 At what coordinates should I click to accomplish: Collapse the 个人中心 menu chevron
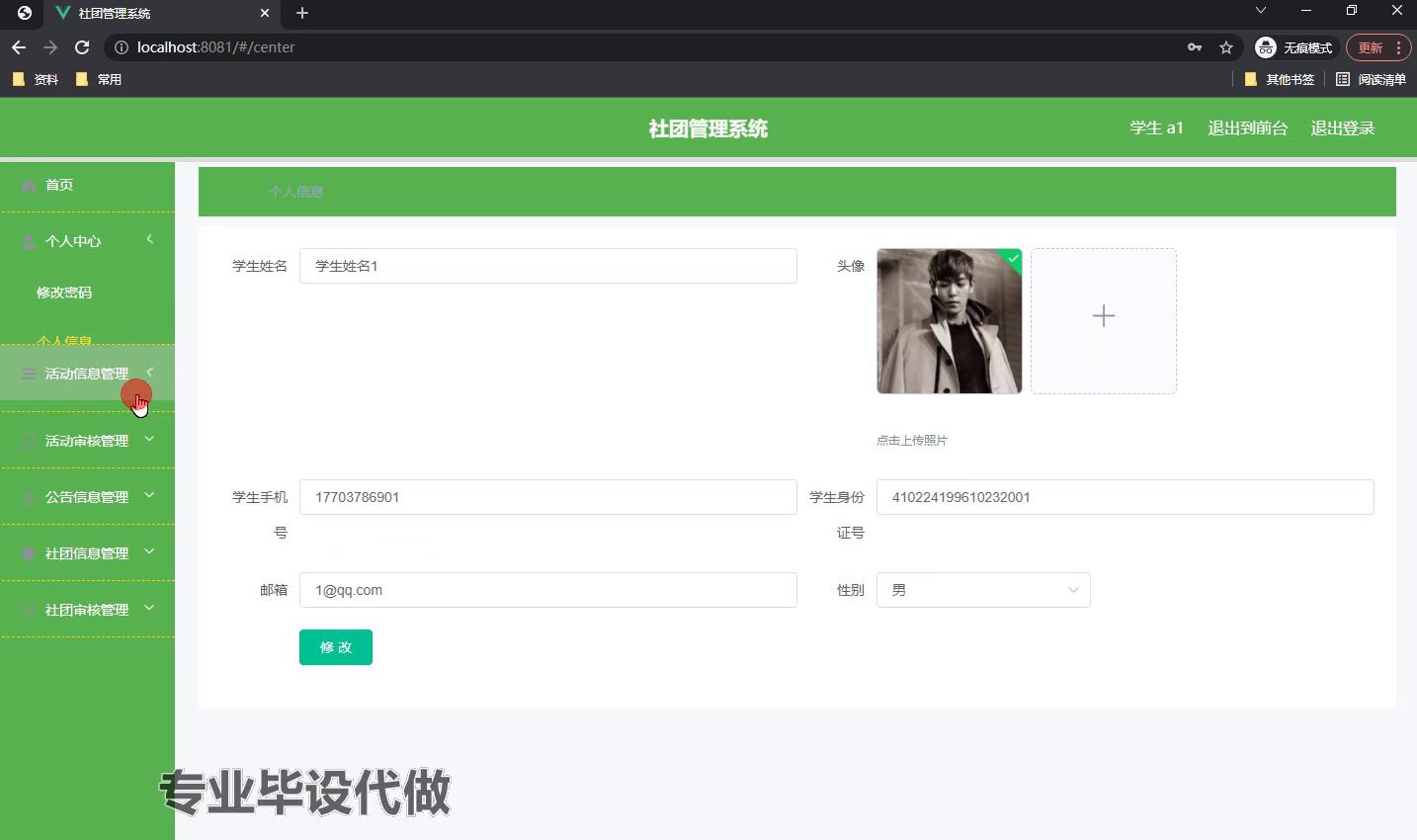(150, 239)
